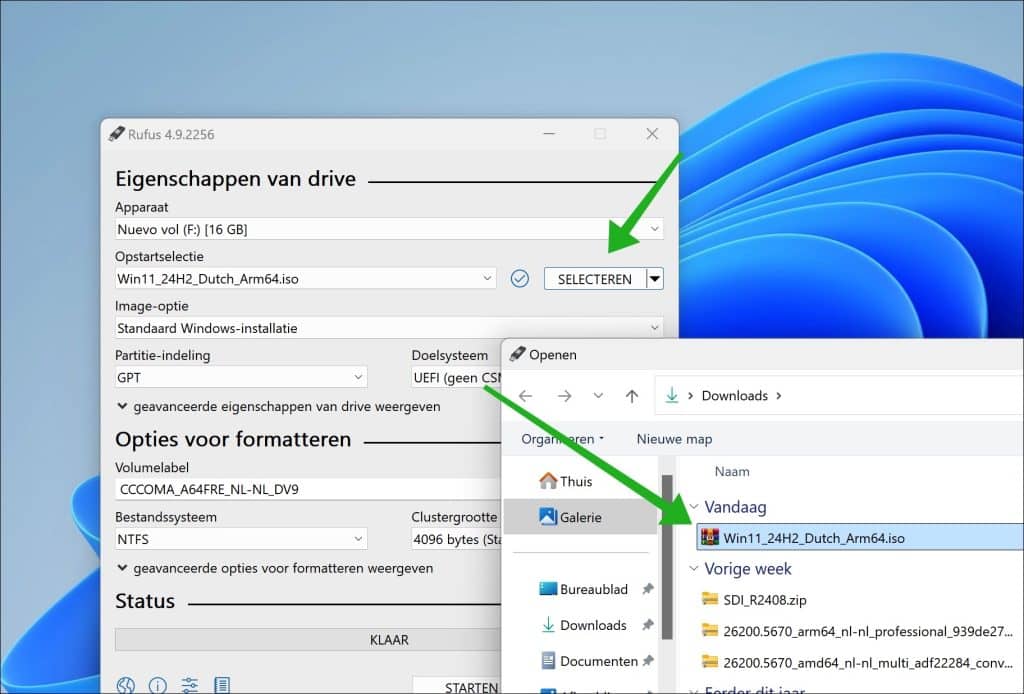The height and width of the screenshot is (694, 1024).
Task: Open the Apparaat device dropdown
Action: [x=389, y=229]
